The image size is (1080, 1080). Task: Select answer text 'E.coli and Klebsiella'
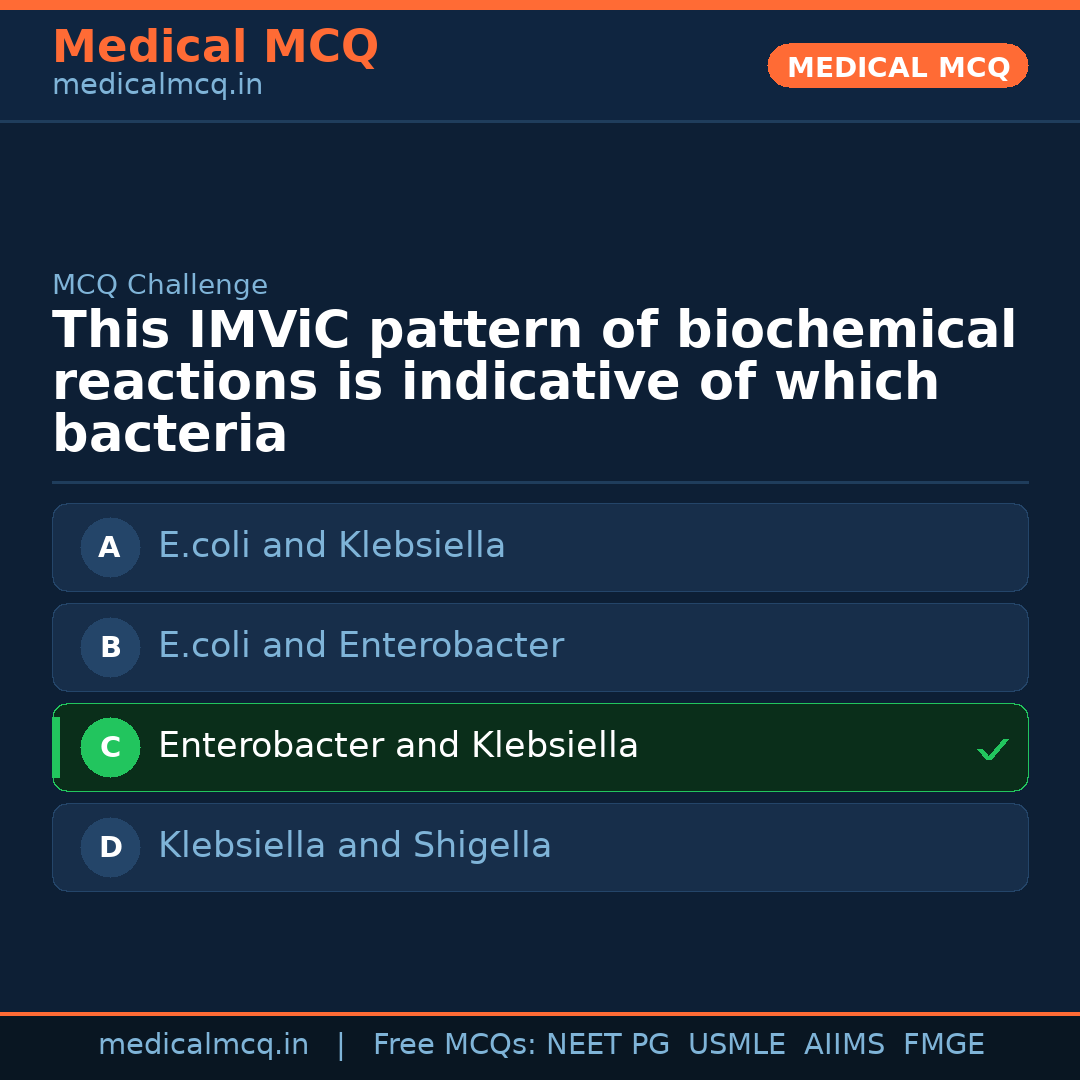[331, 546]
